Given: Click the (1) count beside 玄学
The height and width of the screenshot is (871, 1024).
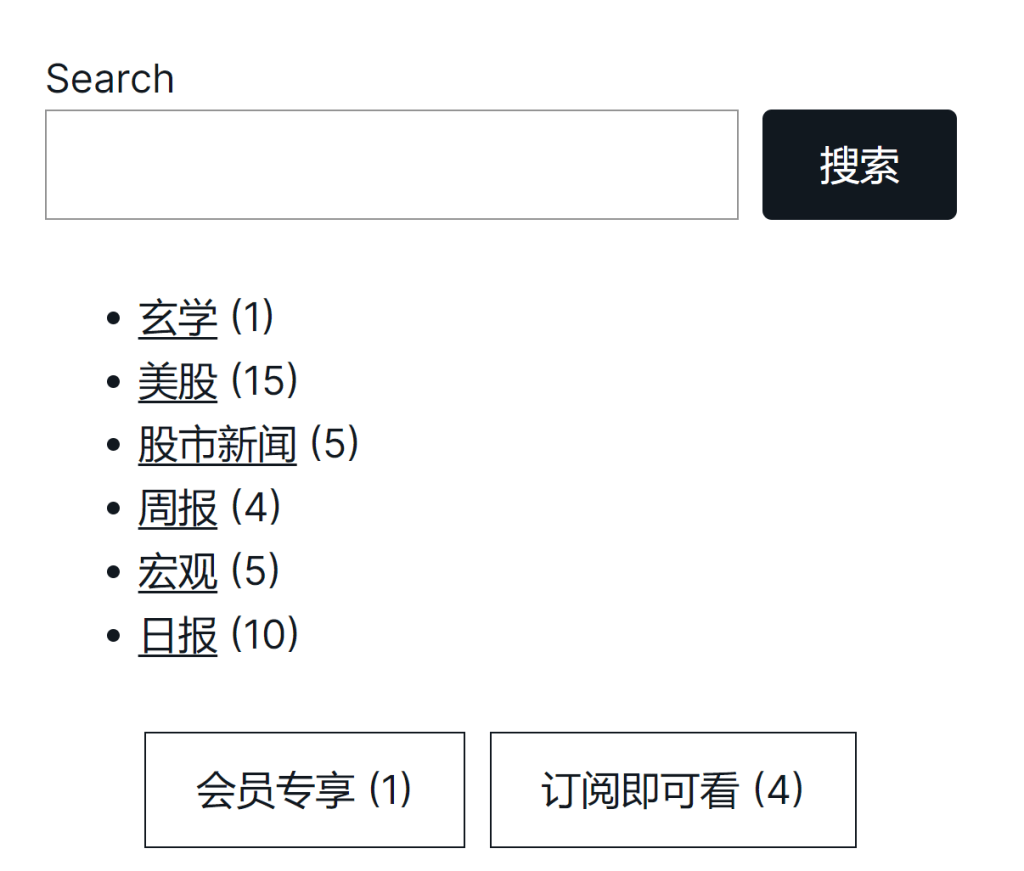Looking at the screenshot, I should tap(252, 318).
